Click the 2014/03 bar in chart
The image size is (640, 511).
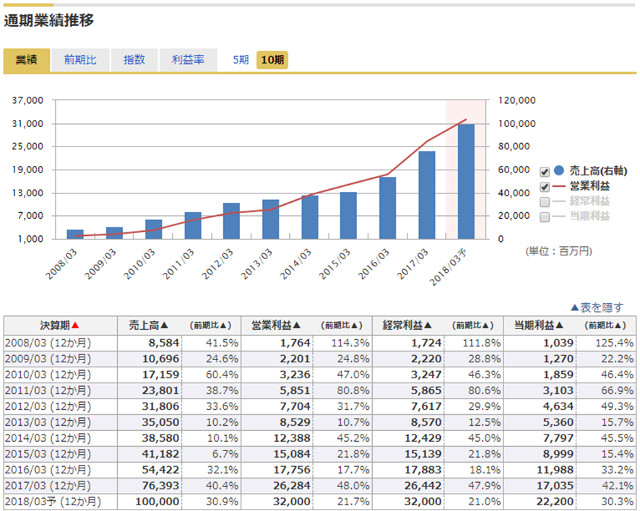coord(310,217)
